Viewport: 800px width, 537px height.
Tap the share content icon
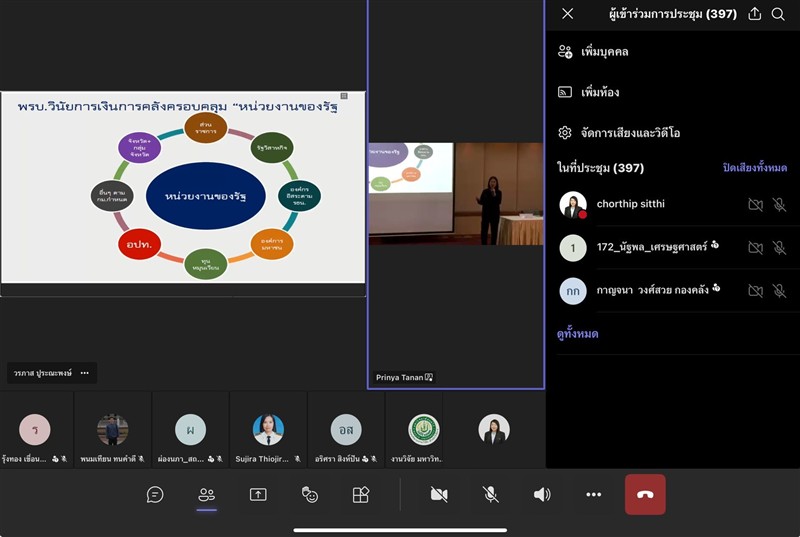click(258, 494)
